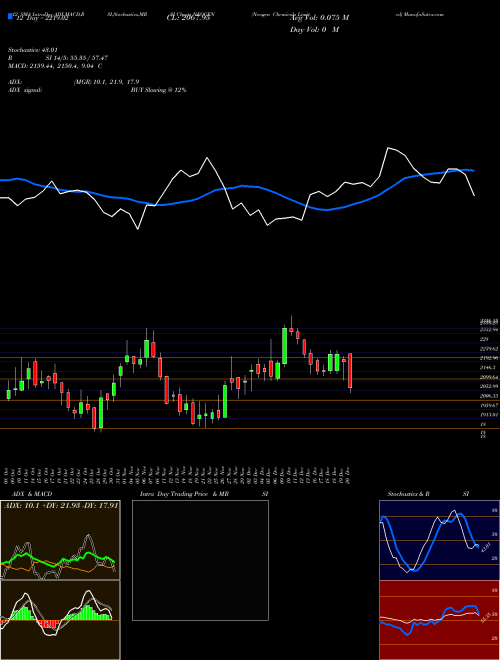Image resolution: width=500 pixels, height=660 pixels.
Task: Click the blue 12 Day SMA legend square
Action: pos(10,17)
